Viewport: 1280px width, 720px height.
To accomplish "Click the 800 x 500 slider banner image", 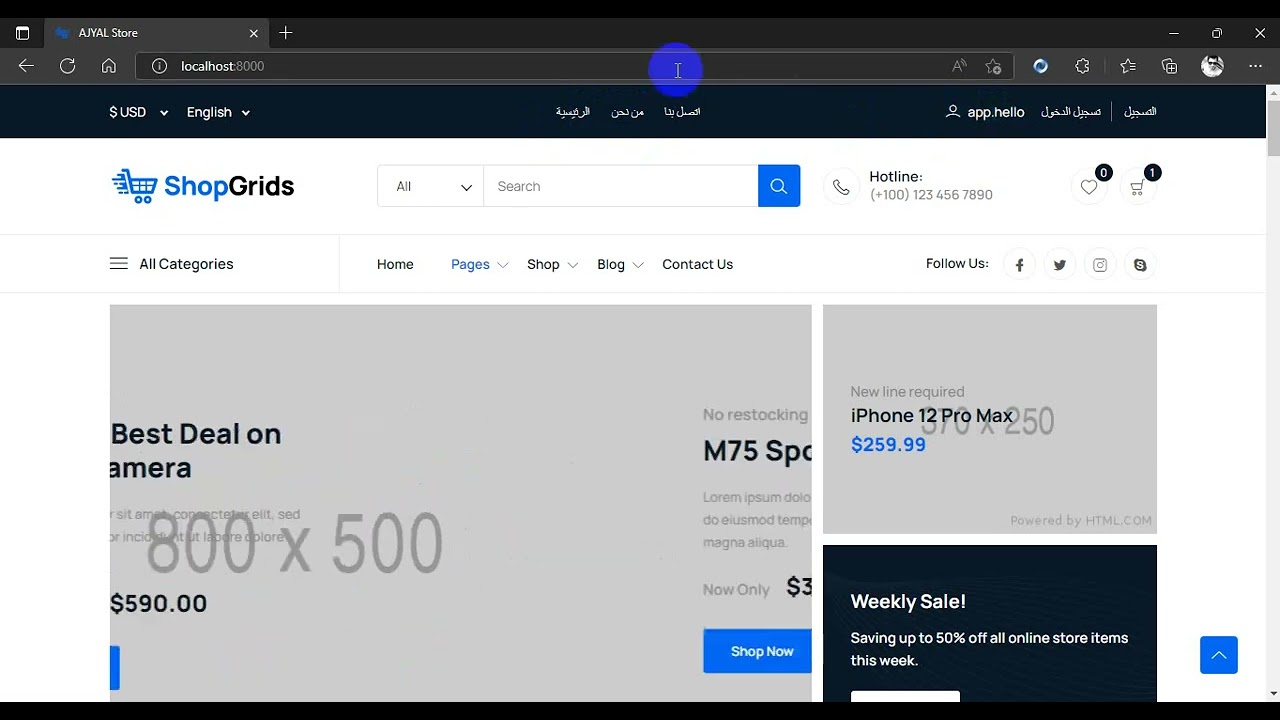I will 460,503.
